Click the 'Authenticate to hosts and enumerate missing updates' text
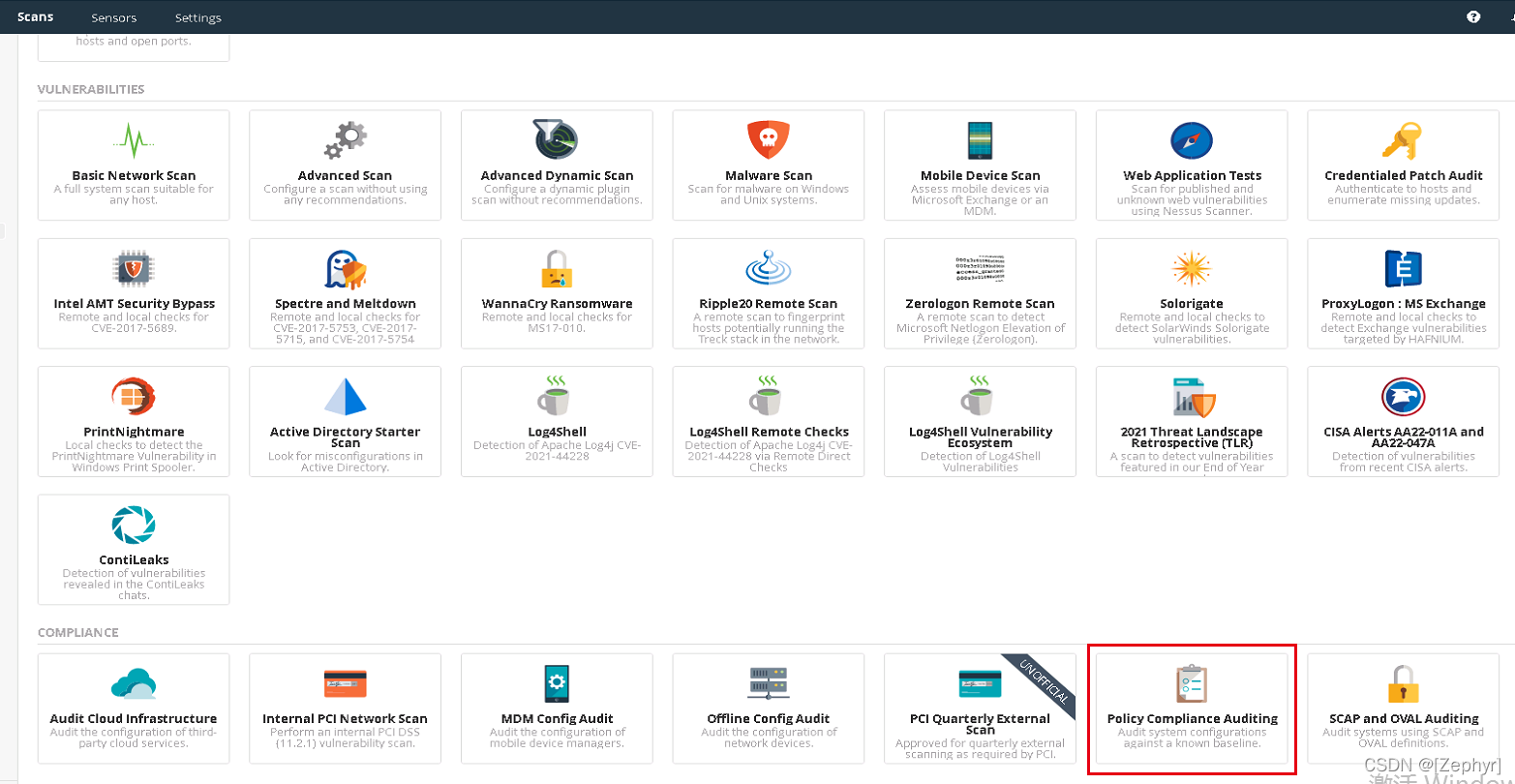 click(1403, 195)
